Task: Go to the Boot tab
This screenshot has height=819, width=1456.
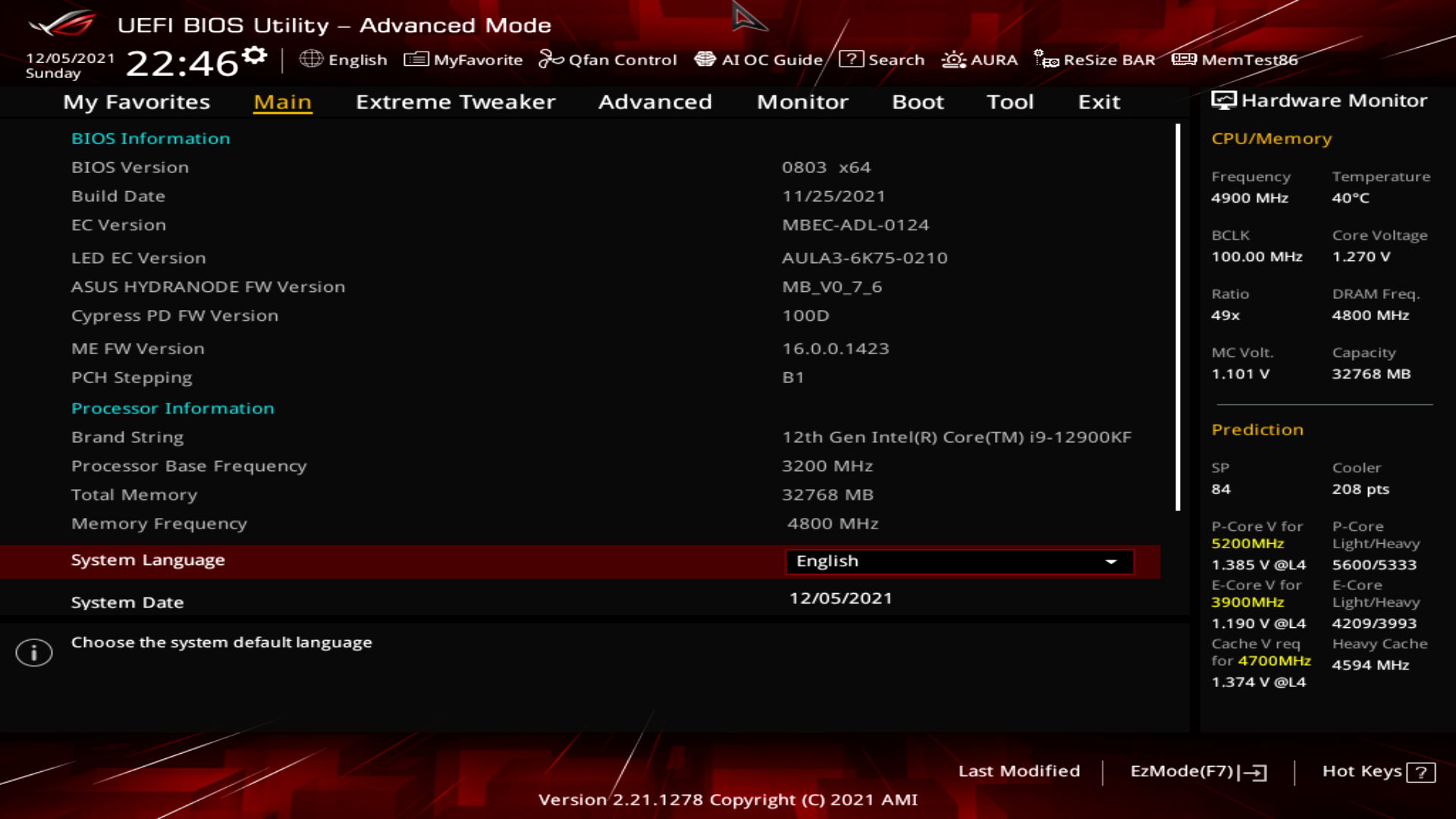Action: 918,102
